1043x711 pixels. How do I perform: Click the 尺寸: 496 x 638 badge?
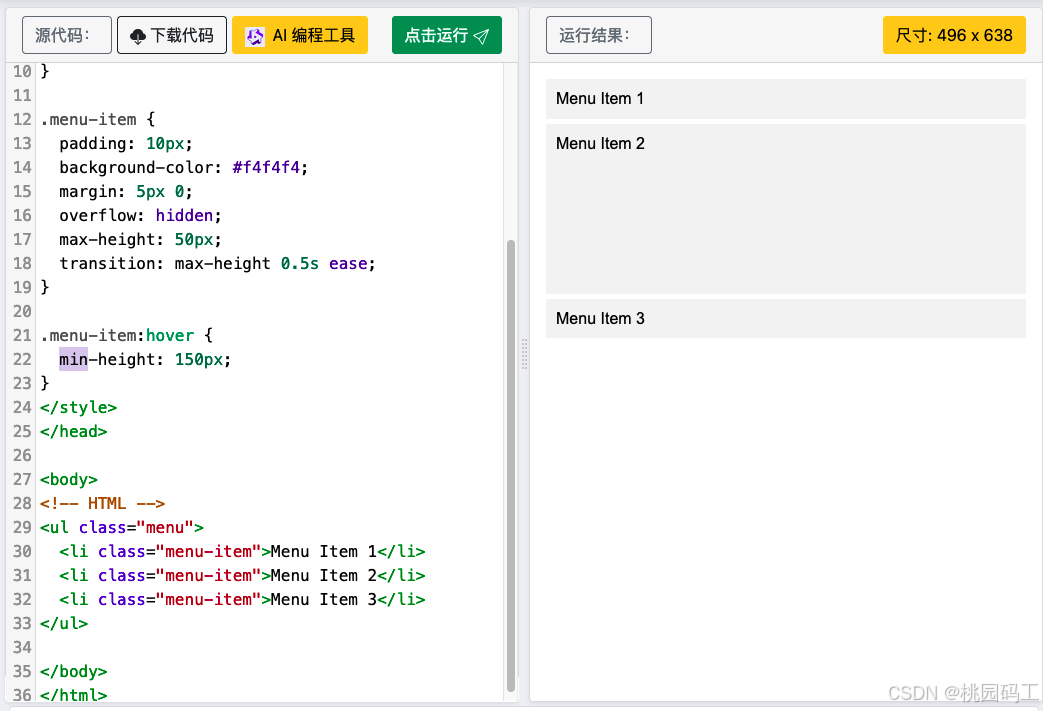pos(954,35)
